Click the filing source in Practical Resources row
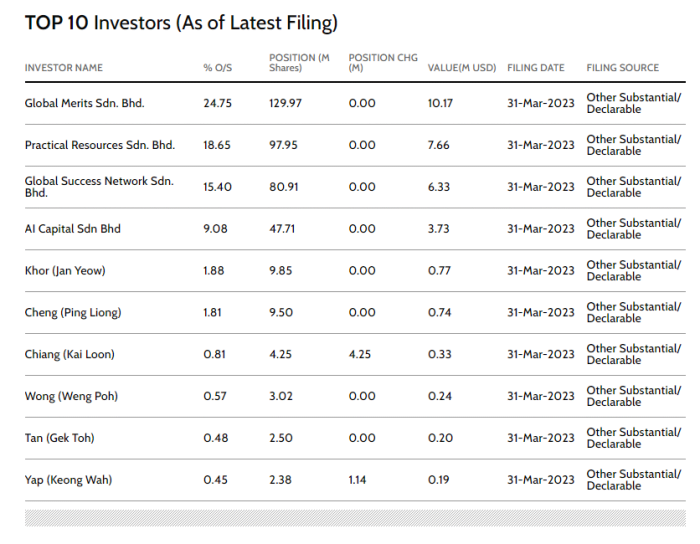The image size is (700, 544). 633,145
